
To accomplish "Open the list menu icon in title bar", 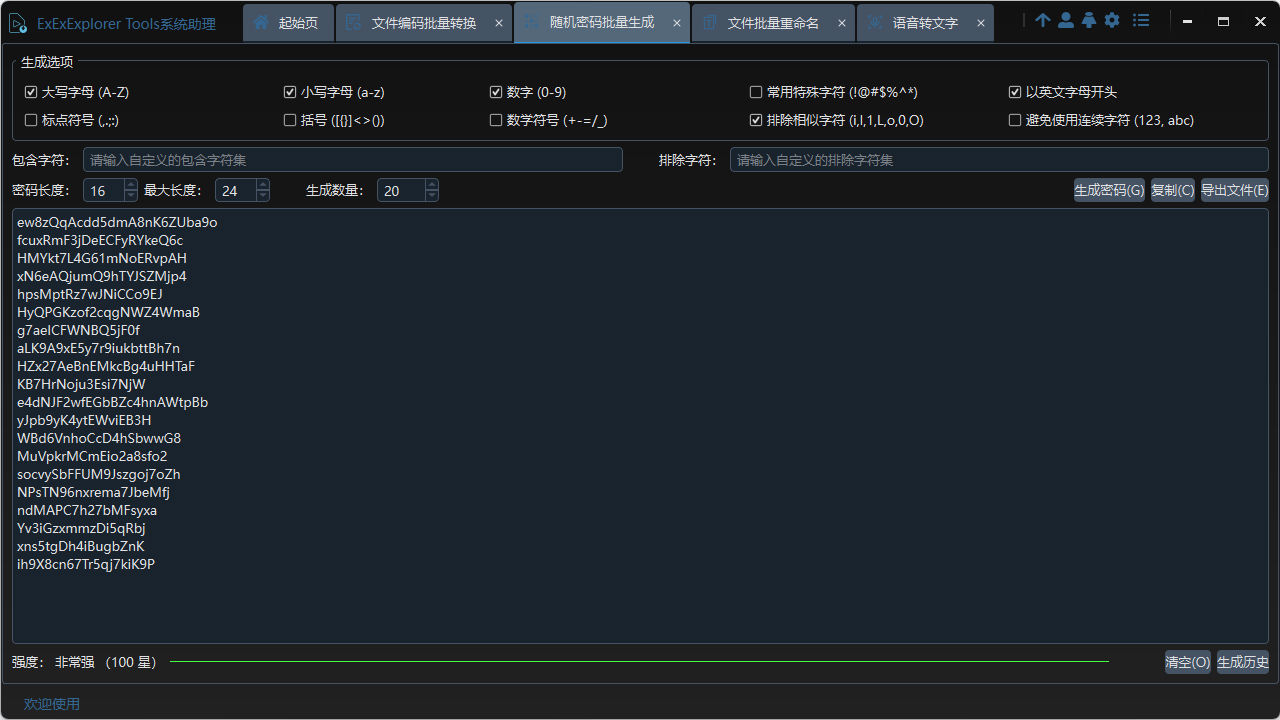I will [x=1140, y=20].
